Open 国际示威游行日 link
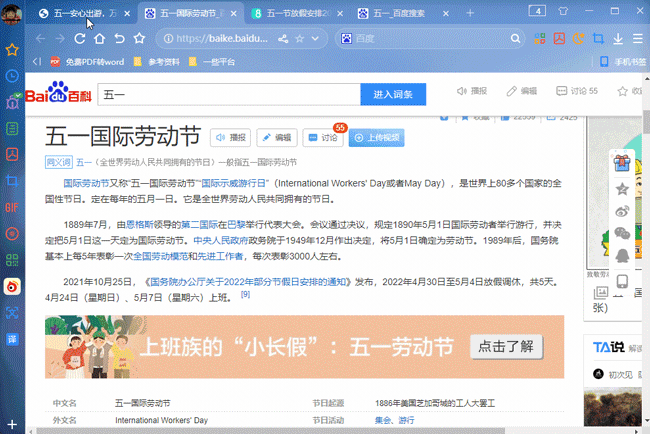 pos(233,183)
